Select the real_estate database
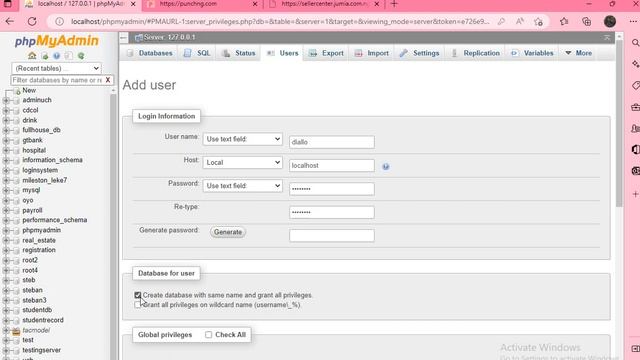 pos(39,240)
